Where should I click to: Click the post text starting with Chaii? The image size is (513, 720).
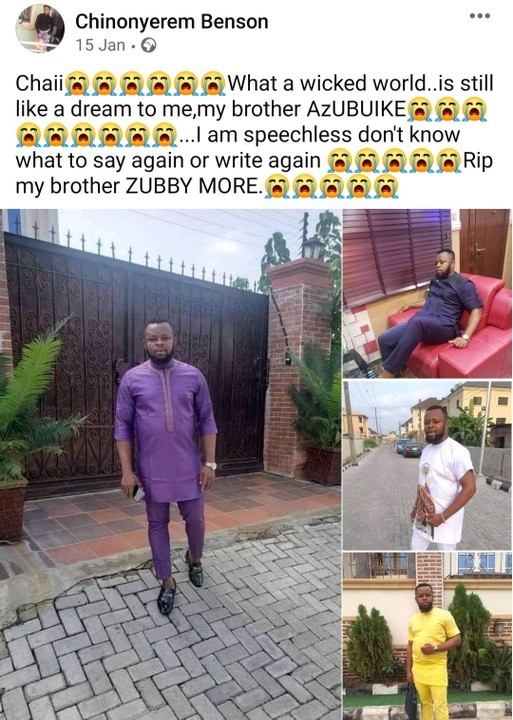click(254, 135)
